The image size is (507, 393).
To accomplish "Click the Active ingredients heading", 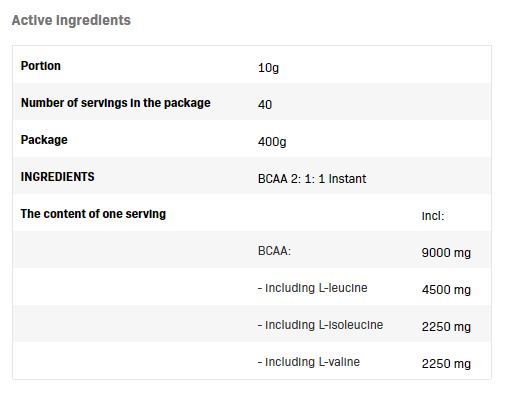I will [x=71, y=21].
